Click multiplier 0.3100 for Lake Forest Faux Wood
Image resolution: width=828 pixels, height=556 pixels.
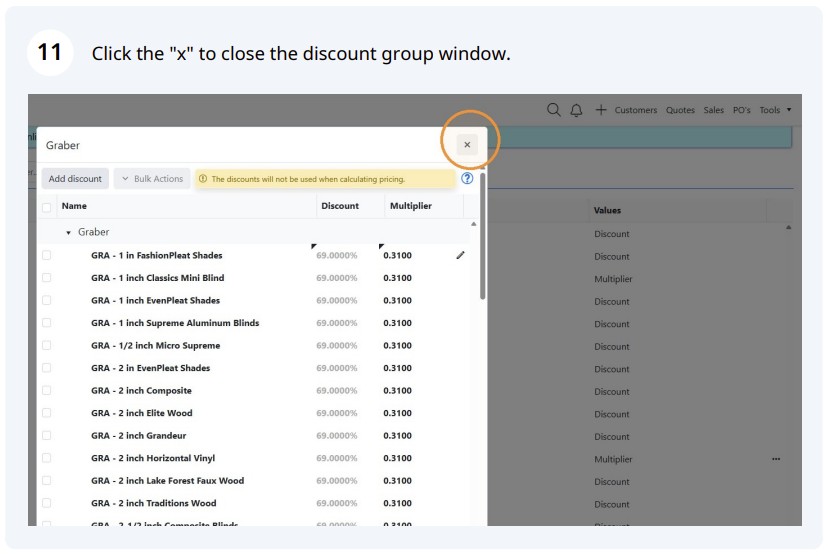398,480
